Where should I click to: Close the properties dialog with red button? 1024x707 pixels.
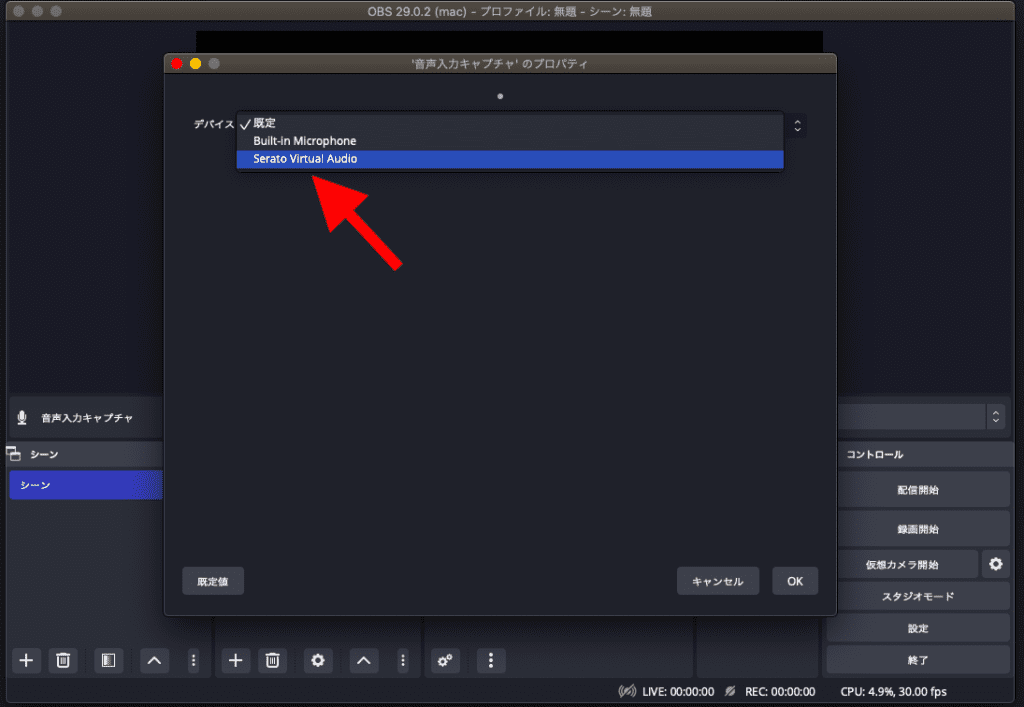pos(176,63)
